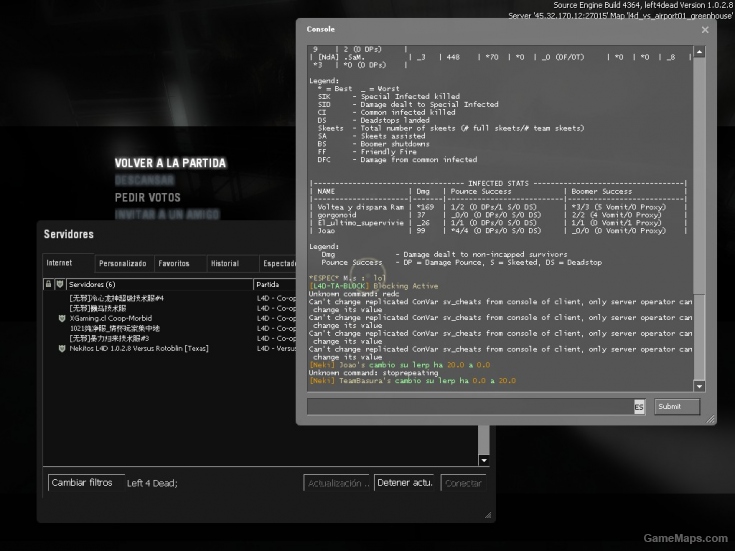Viewport: 735px width, 551px height.
Task: Click the gorgonoid row in infected stats
Action: click(498, 215)
